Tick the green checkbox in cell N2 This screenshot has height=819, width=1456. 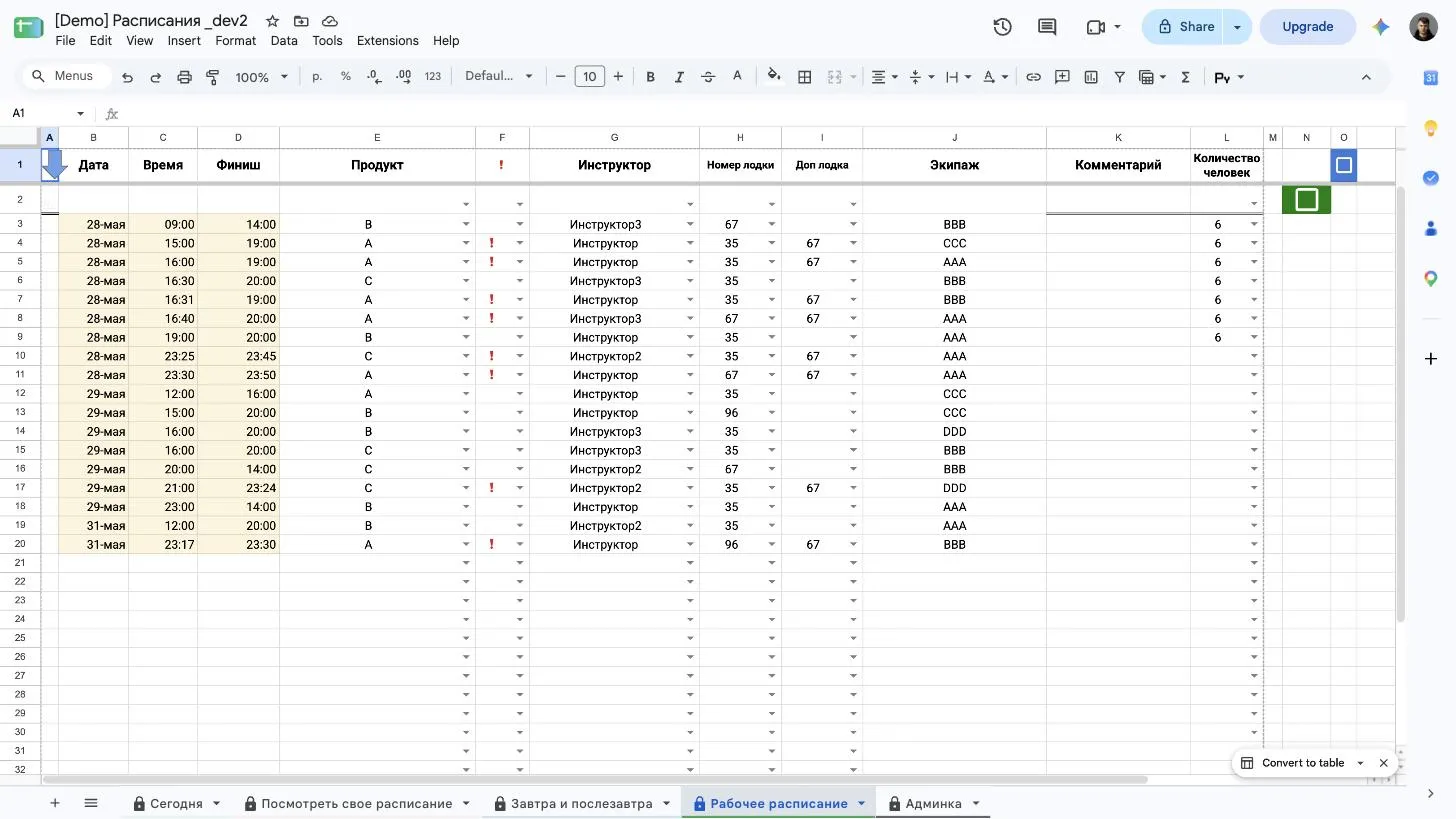click(x=1306, y=200)
